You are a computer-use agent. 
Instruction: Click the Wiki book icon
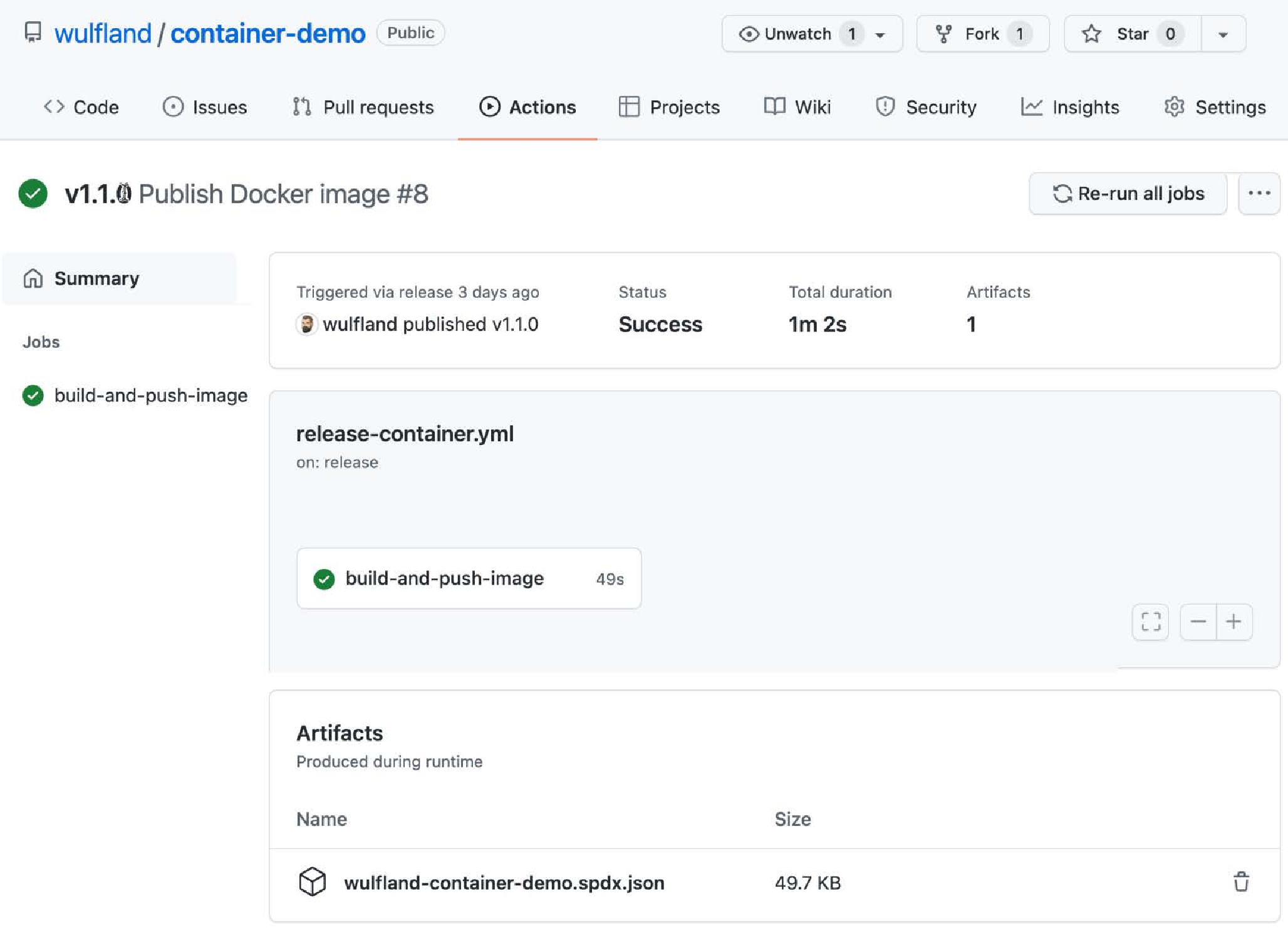coord(774,107)
